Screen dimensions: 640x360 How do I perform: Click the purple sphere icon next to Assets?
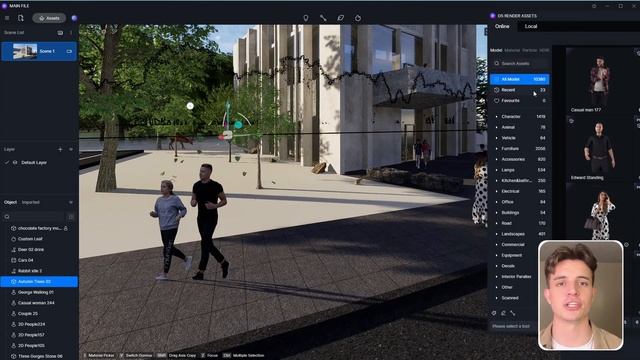pos(74,18)
